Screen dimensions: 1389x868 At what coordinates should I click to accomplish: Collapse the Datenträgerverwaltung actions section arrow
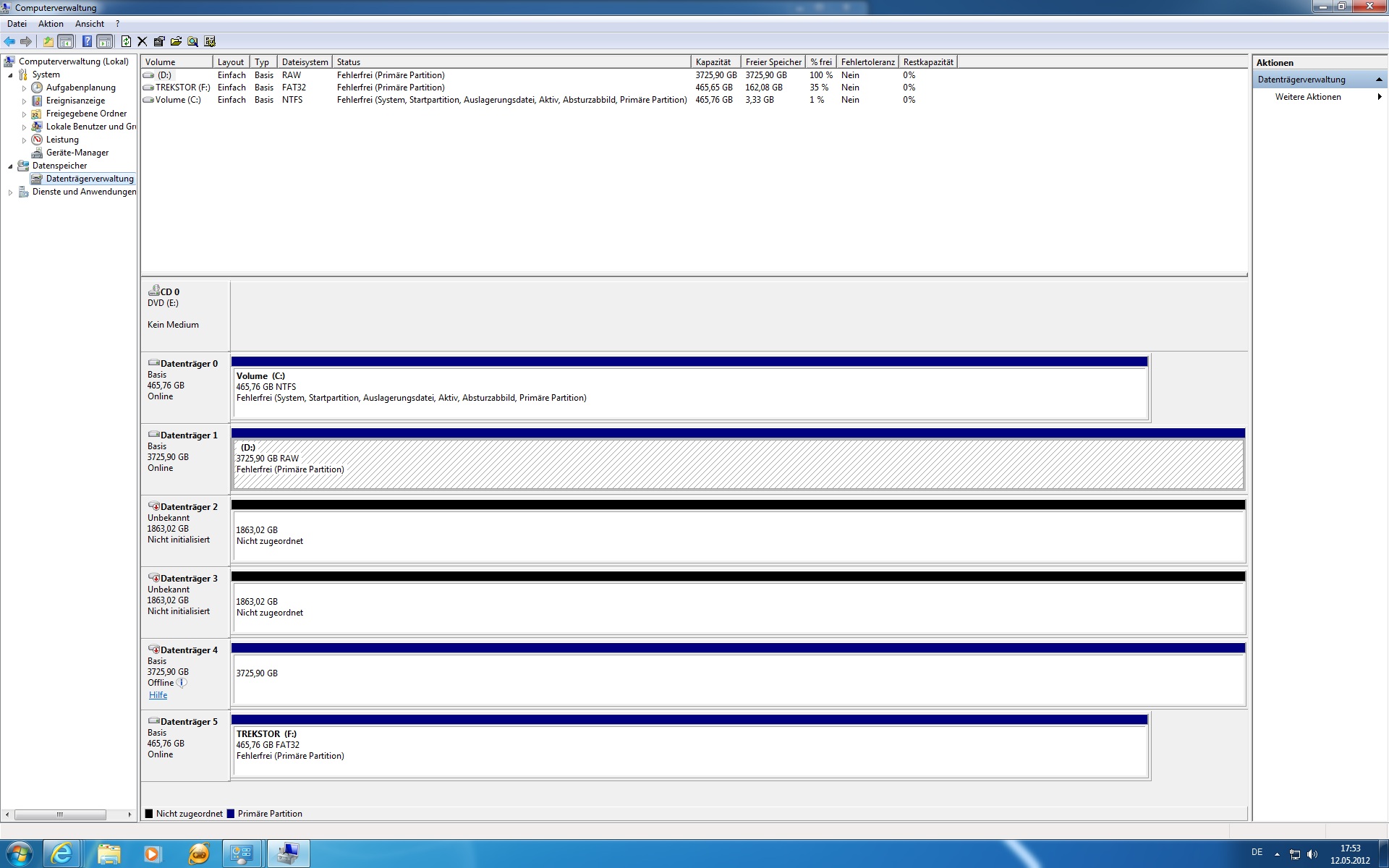tap(1379, 80)
